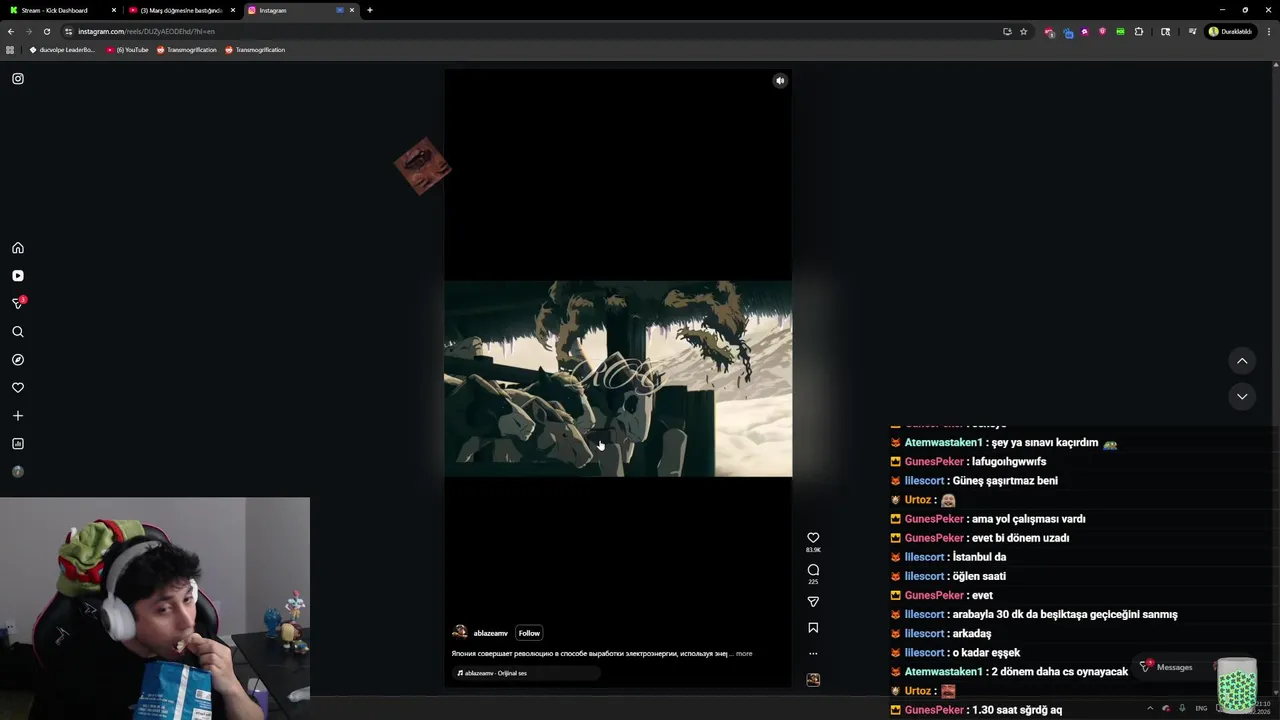Select the Instagram browser tab
The width and height of the screenshot is (1280, 720).
click(300, 10)
